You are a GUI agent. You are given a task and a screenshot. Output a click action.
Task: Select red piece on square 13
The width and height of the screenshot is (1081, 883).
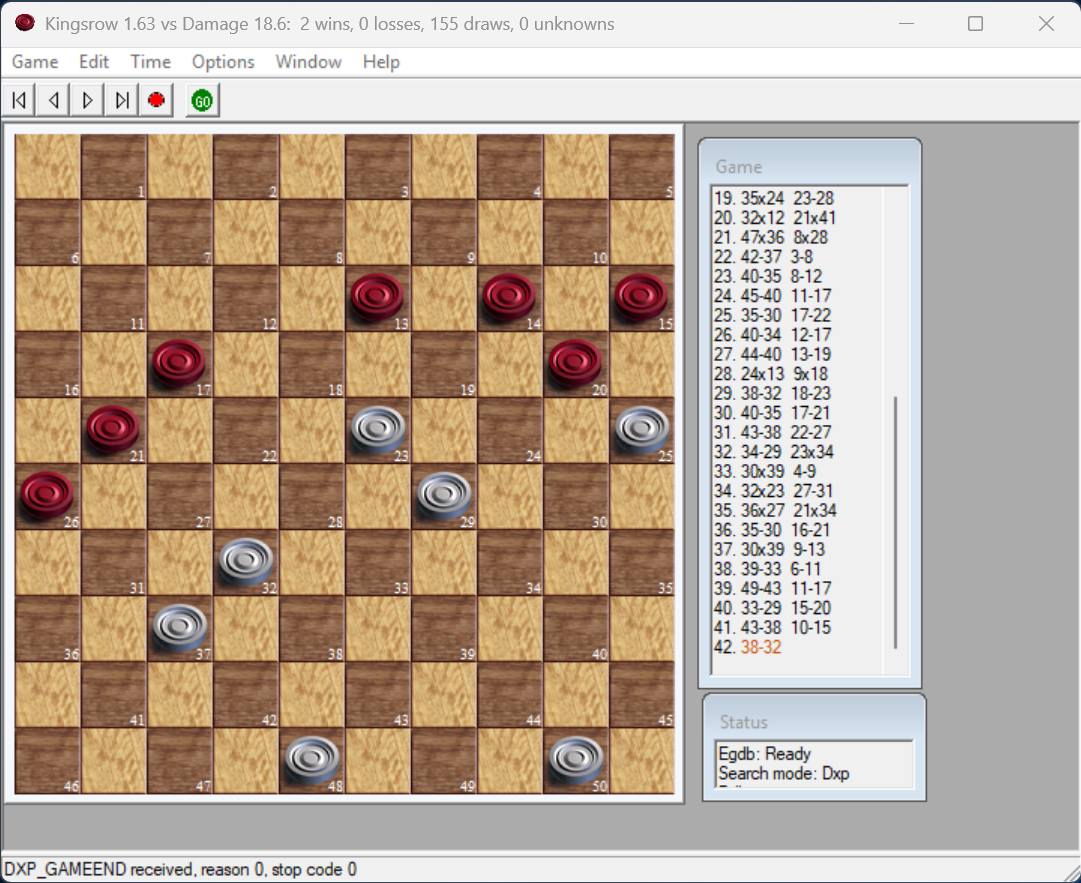[377, 298]
